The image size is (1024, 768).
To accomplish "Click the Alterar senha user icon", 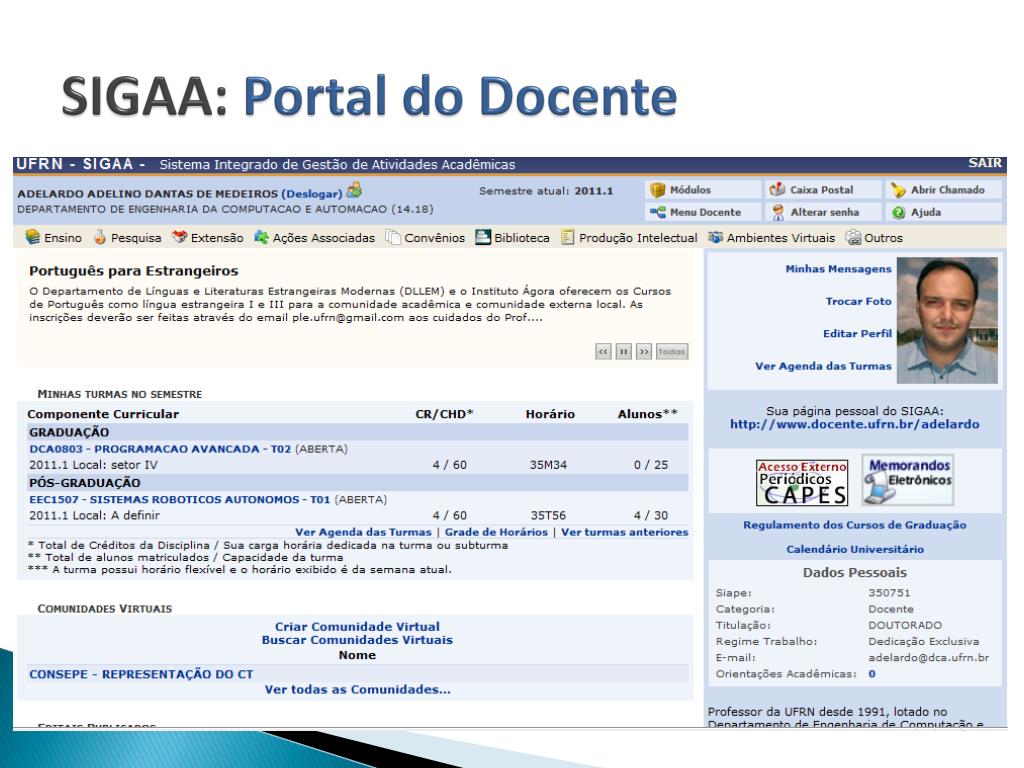I will [x=778, y=212].
